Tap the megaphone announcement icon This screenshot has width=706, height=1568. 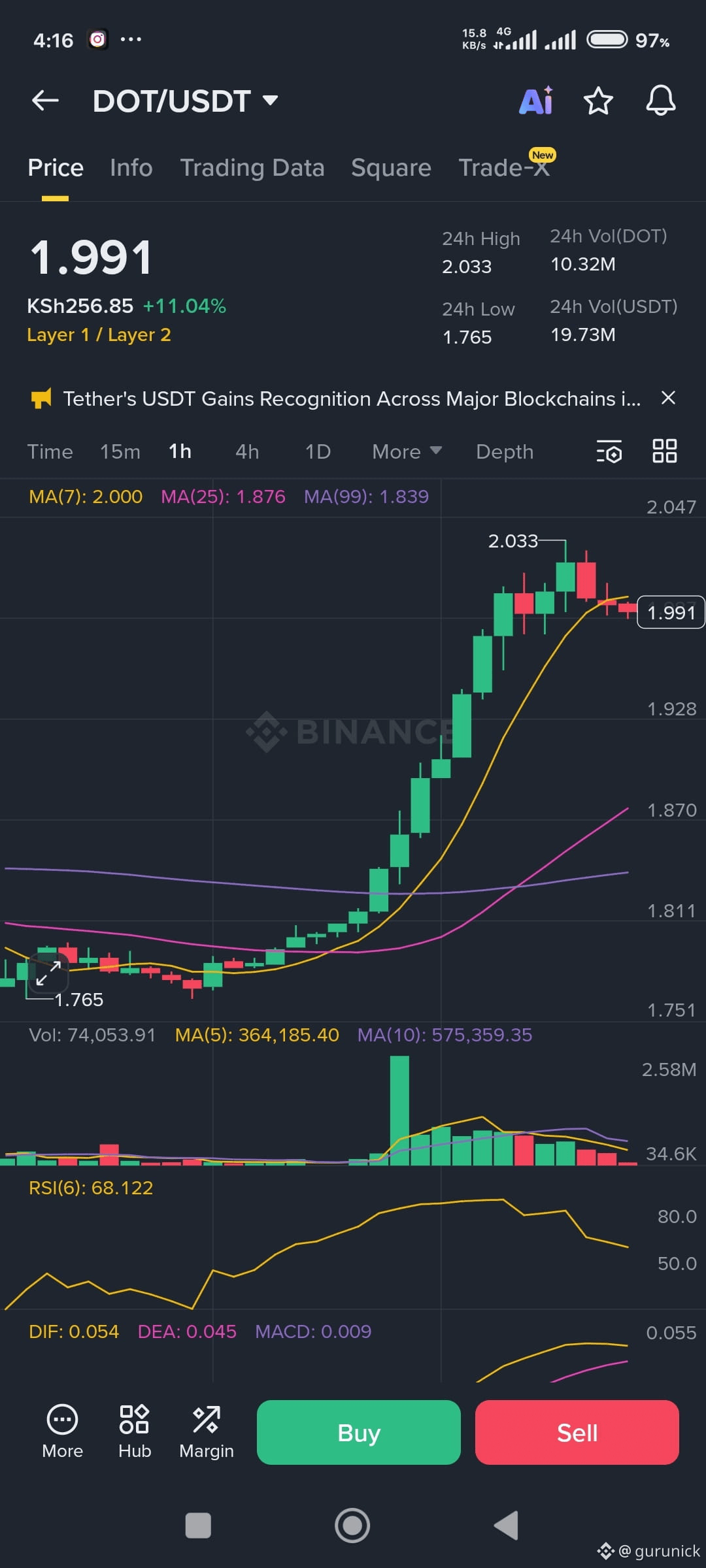[x=41, y=399]
